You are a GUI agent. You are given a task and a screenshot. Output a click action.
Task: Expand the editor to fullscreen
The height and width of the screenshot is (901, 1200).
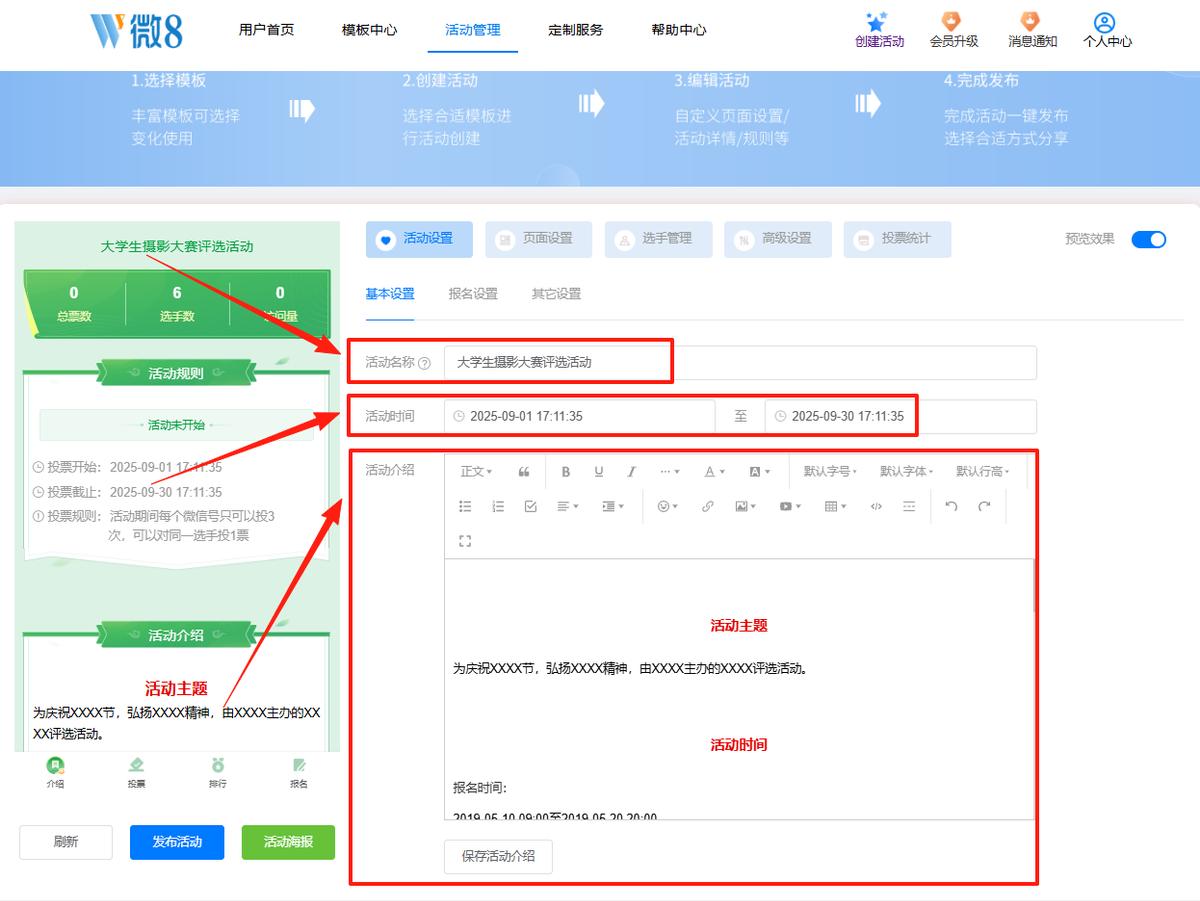click(x=465, y=541)
